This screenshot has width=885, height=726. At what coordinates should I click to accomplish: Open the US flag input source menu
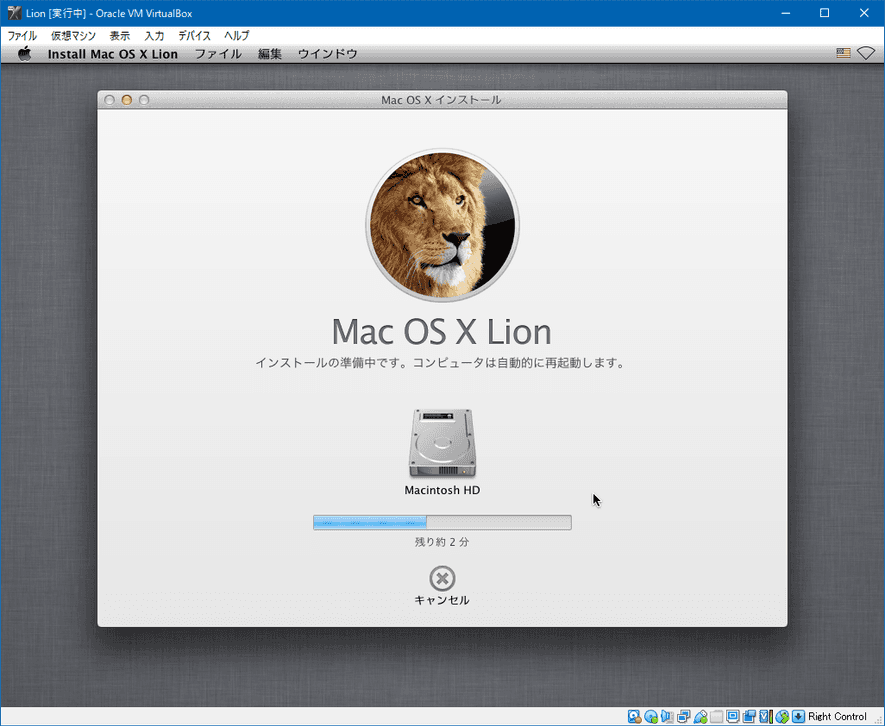[843, 54]
